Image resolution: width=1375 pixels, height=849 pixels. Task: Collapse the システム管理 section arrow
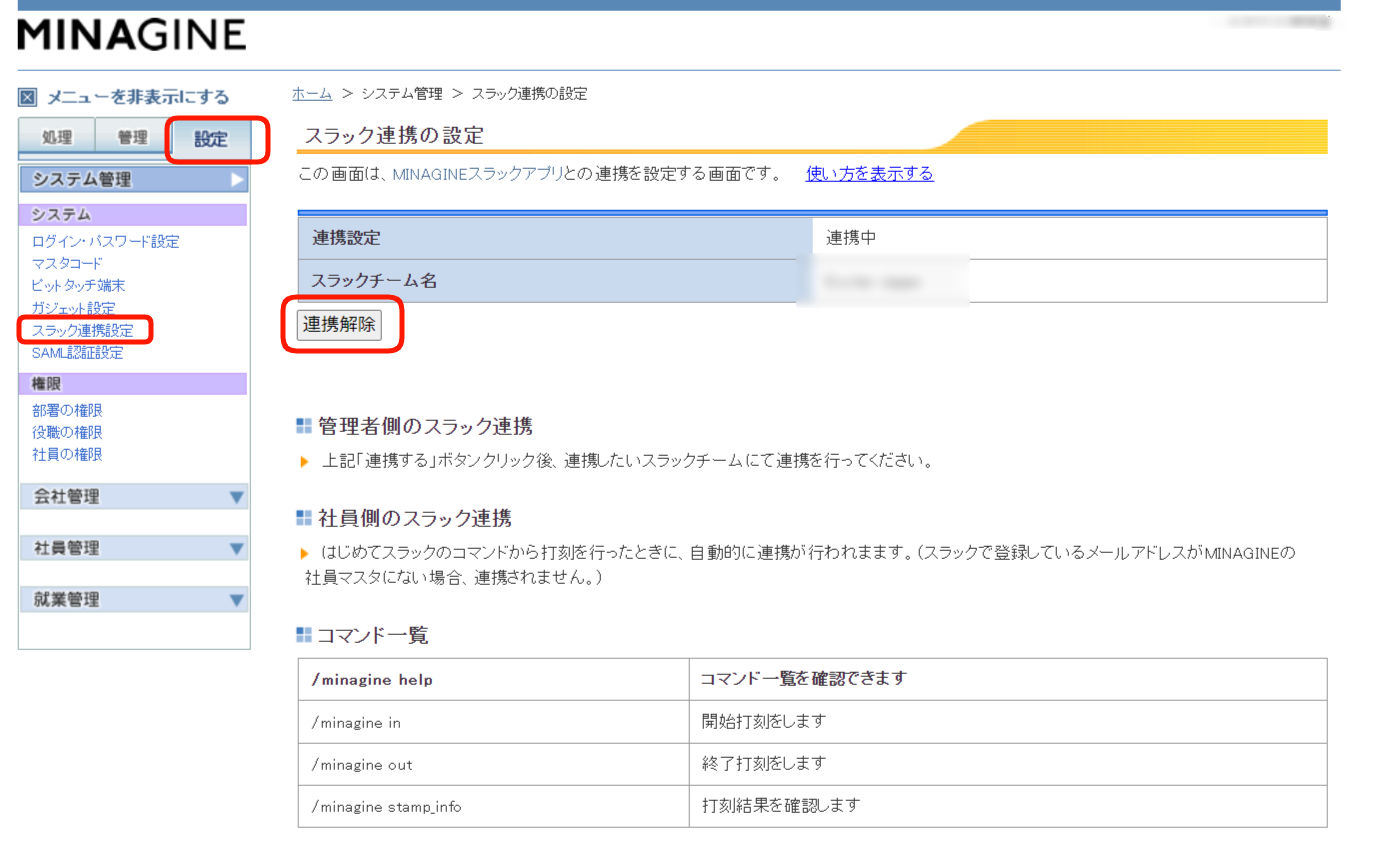(x=237, y=180)
